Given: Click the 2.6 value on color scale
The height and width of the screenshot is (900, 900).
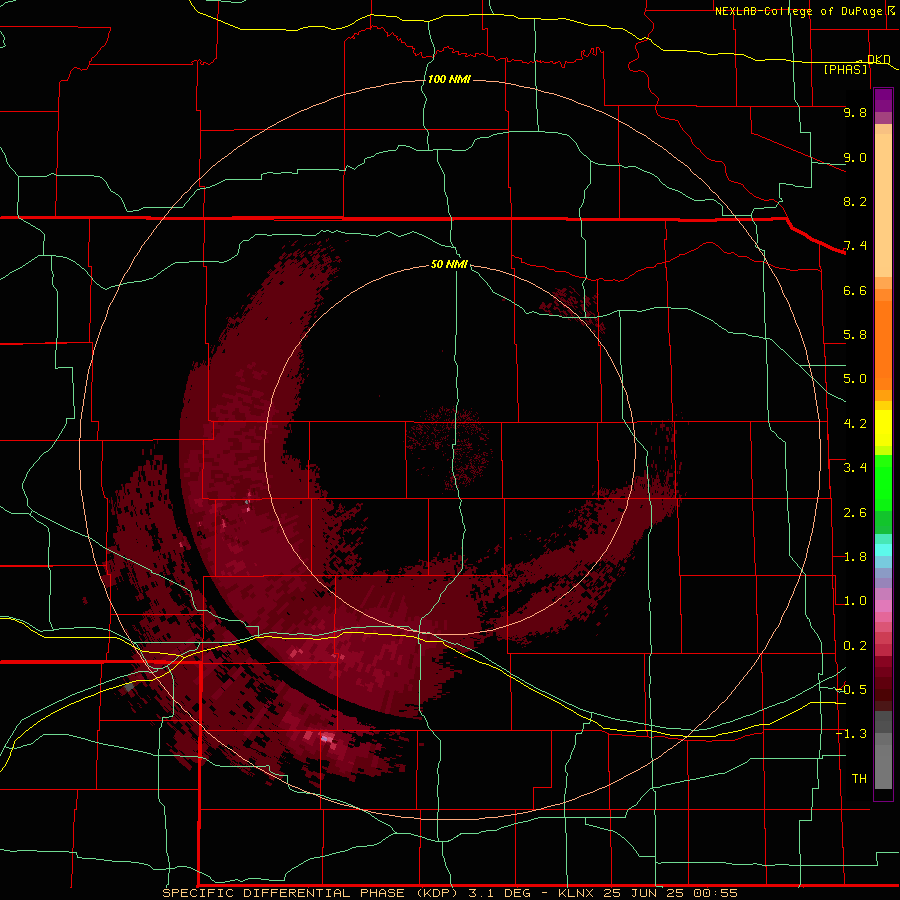Looking at the screenshot, I should click(855, 513).
